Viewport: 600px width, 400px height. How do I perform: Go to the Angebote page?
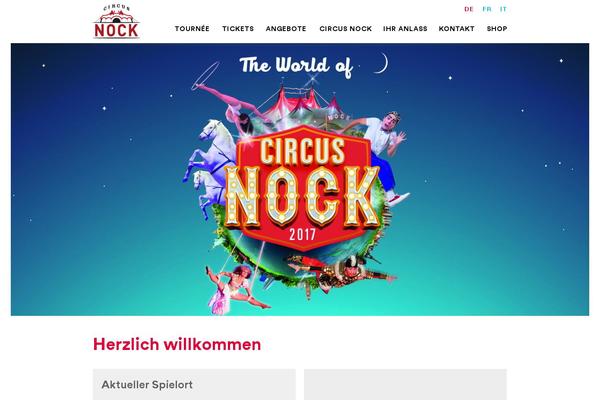tap(286, 29)
